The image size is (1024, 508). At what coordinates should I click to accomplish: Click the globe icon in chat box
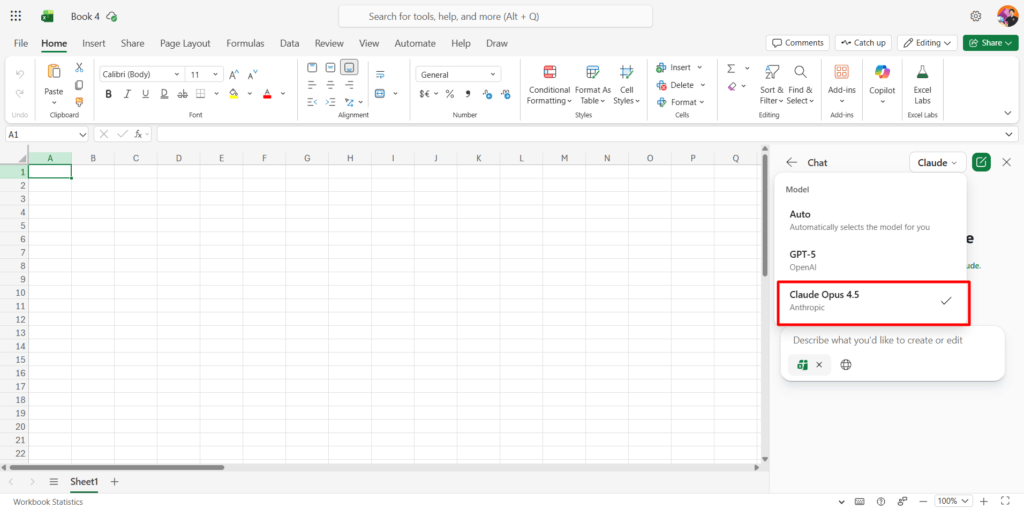(x=846, y=365)
